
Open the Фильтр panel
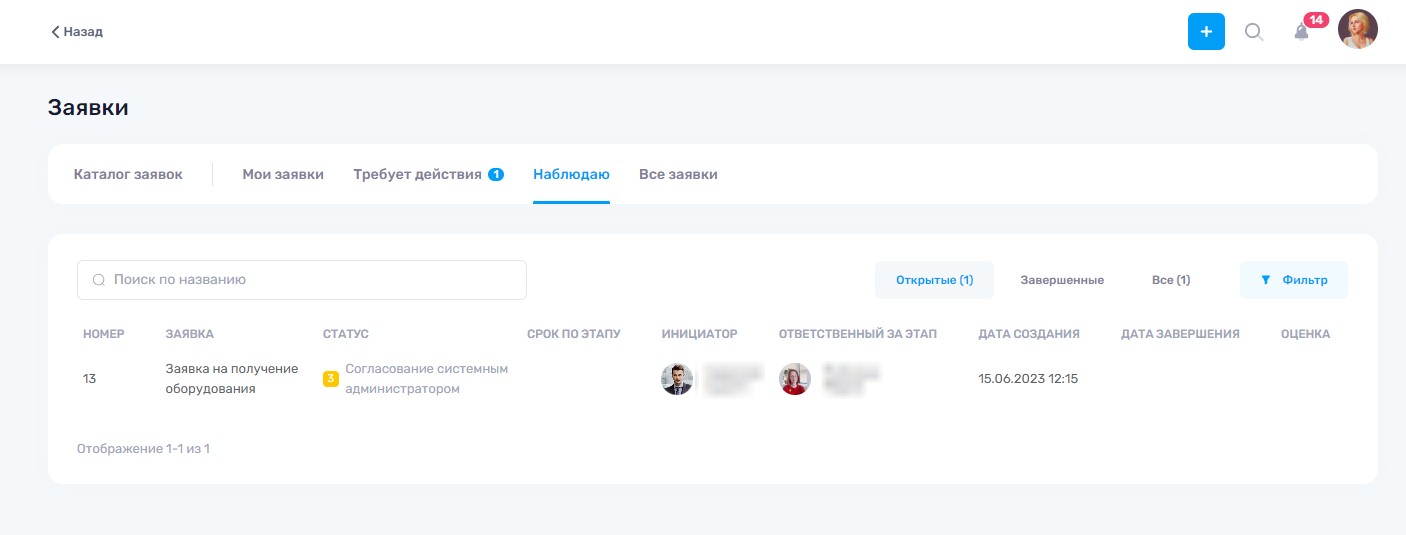pos(1294,280)
